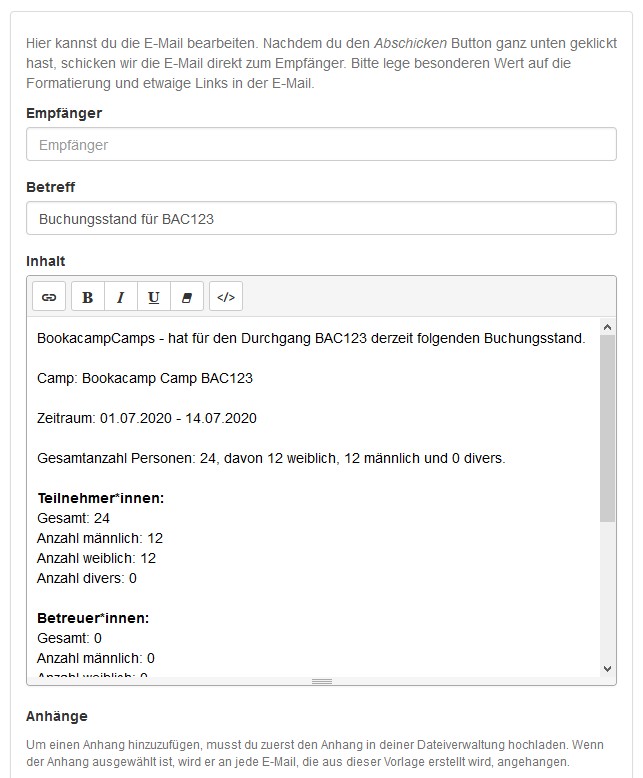Click the Camp: Bookacamp Camp BAC123 line
The height and width of the screenshot is (778, 643).
(x=145, y=378)
